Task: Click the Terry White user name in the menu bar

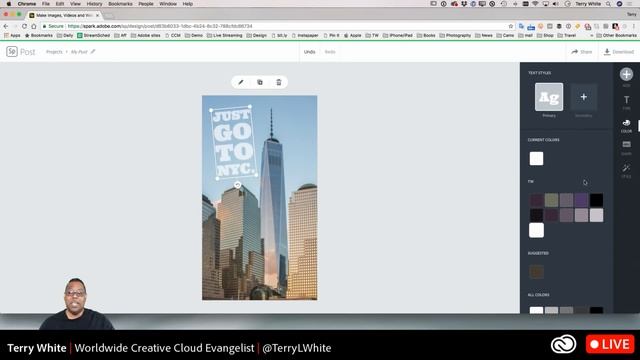Action: pos(588,4)
